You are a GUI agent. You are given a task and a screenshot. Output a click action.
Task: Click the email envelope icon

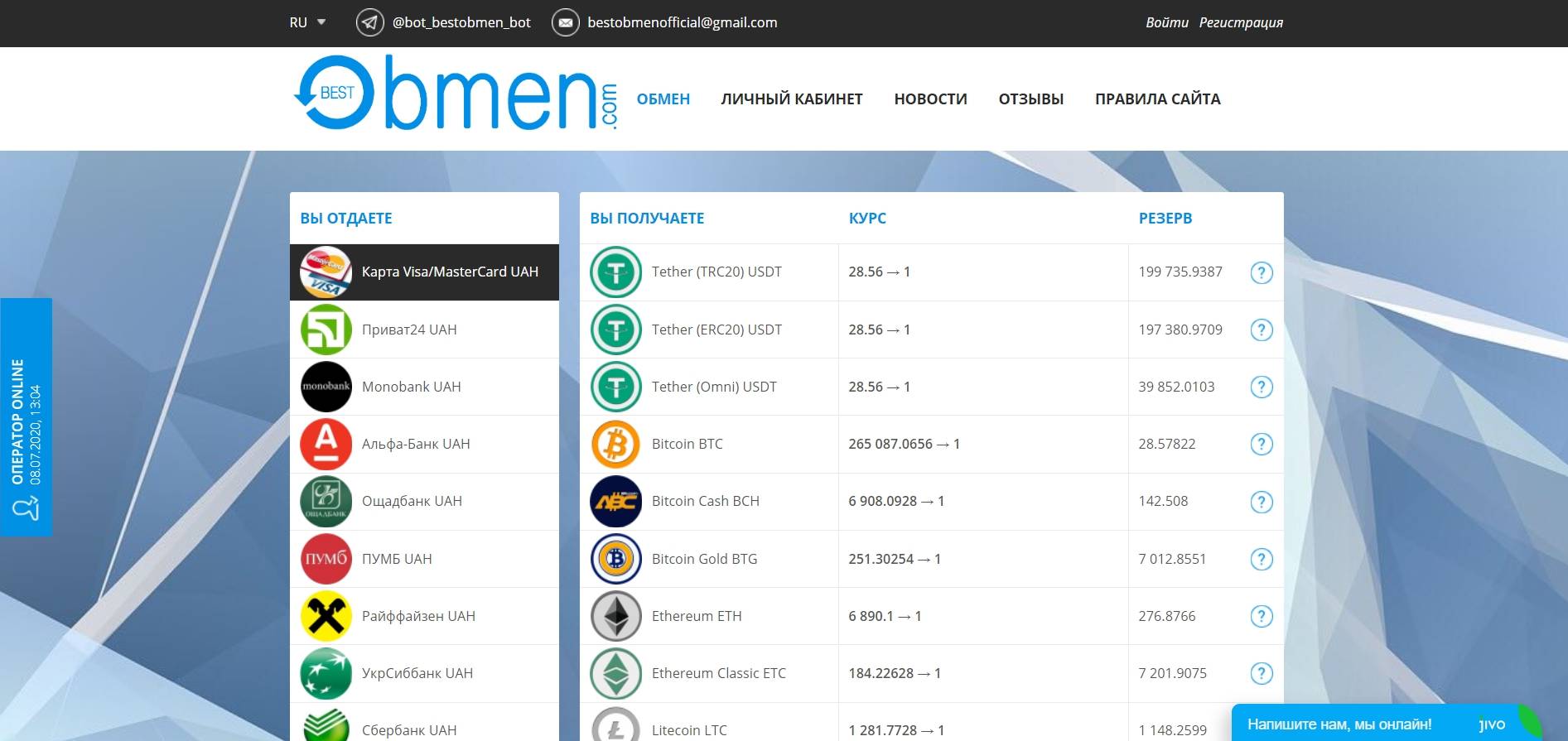pos(565,22)
